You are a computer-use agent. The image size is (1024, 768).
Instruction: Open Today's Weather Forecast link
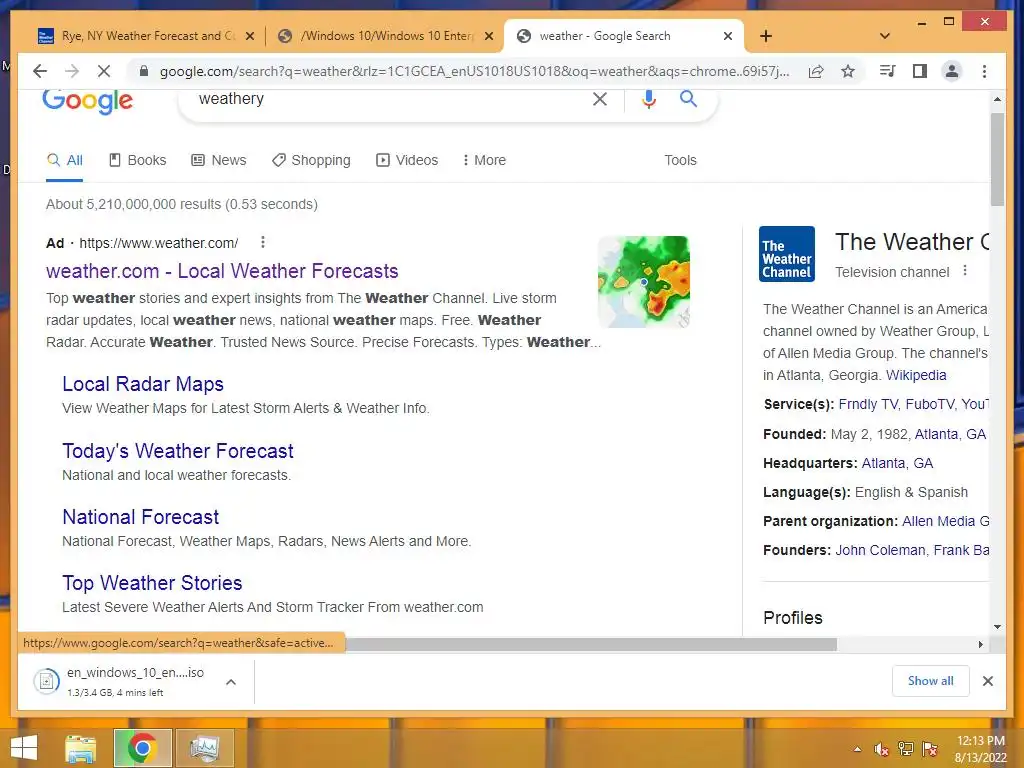pos(178,451)
